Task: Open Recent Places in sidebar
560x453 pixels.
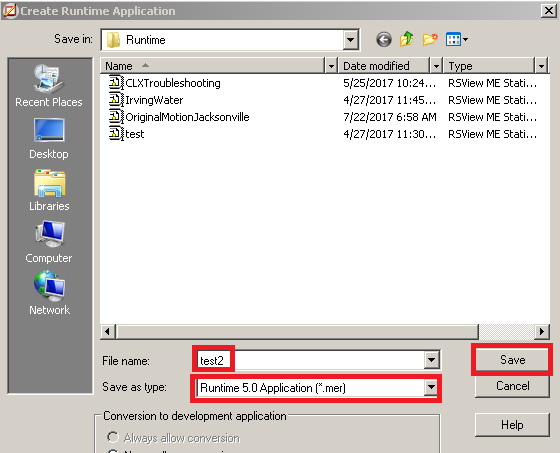Action: [49, 86]
